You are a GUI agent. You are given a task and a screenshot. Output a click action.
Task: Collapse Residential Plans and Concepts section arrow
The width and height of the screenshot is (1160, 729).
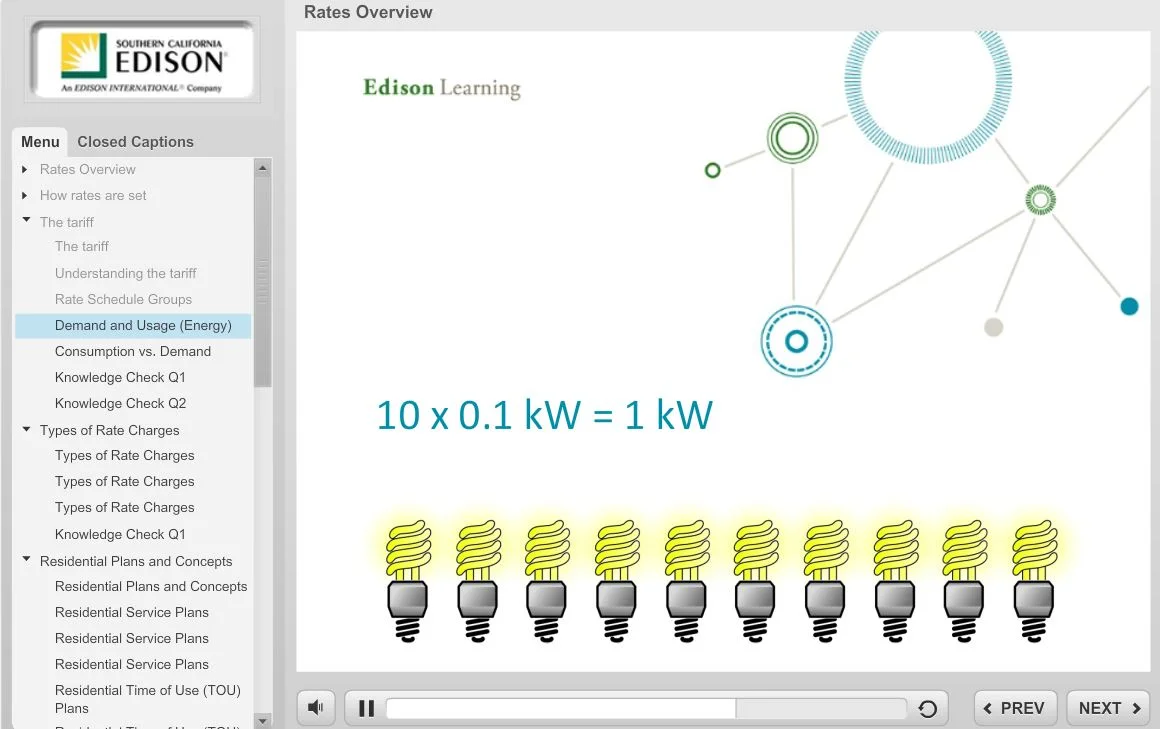pos(26,560)
